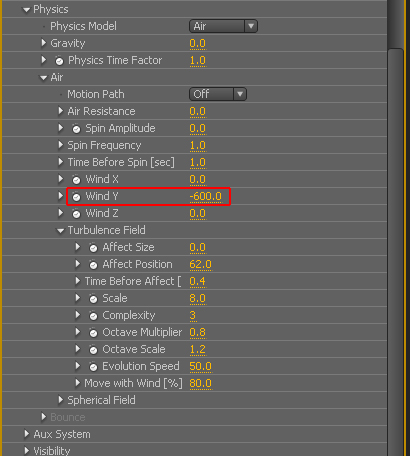Viewport: 410px width, 456px height.
Task: Toggle stopwatch for Octave Scale
Action: [x=93, y=350]
